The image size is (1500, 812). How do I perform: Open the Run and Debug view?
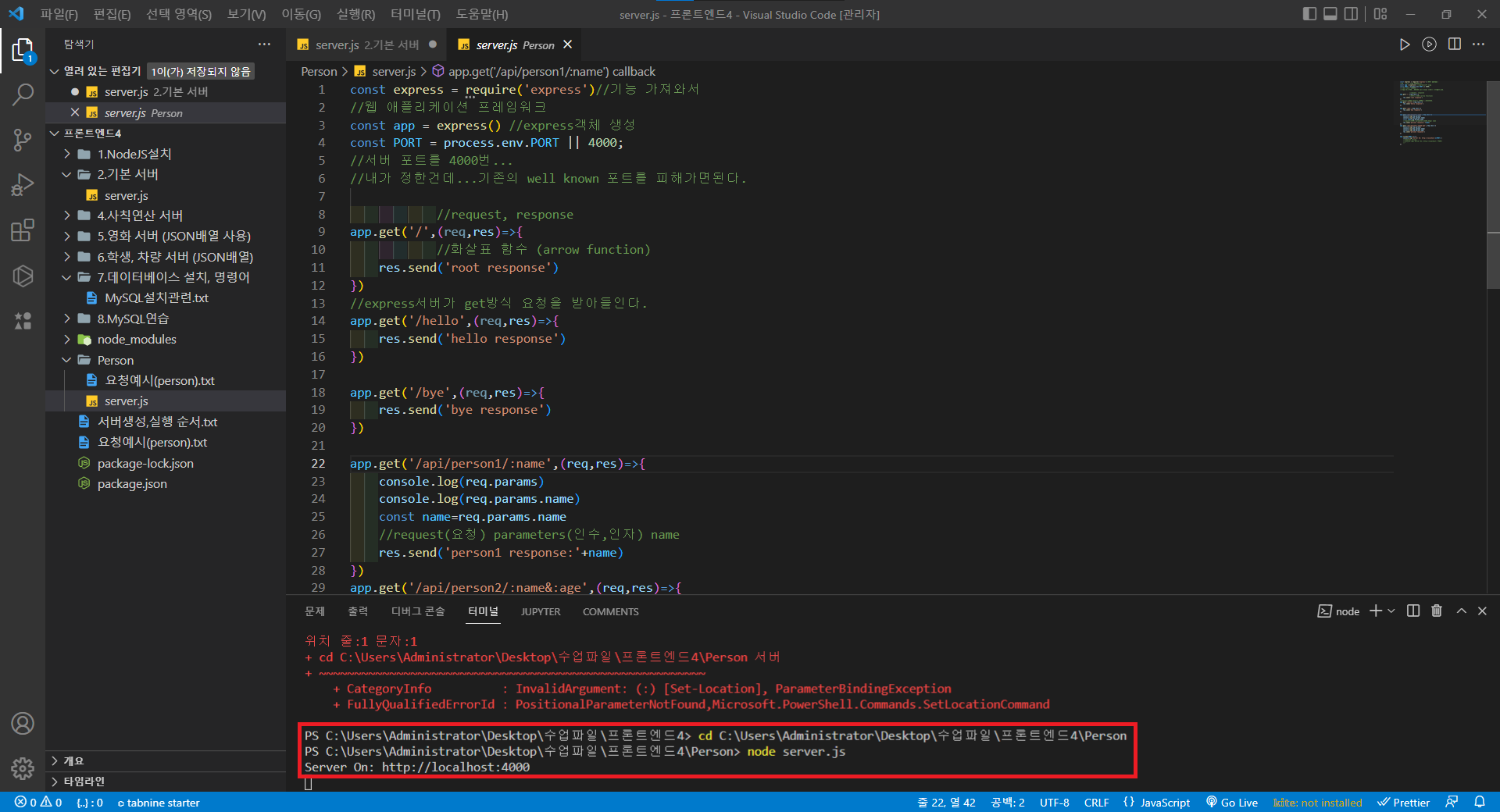(23, 185)
